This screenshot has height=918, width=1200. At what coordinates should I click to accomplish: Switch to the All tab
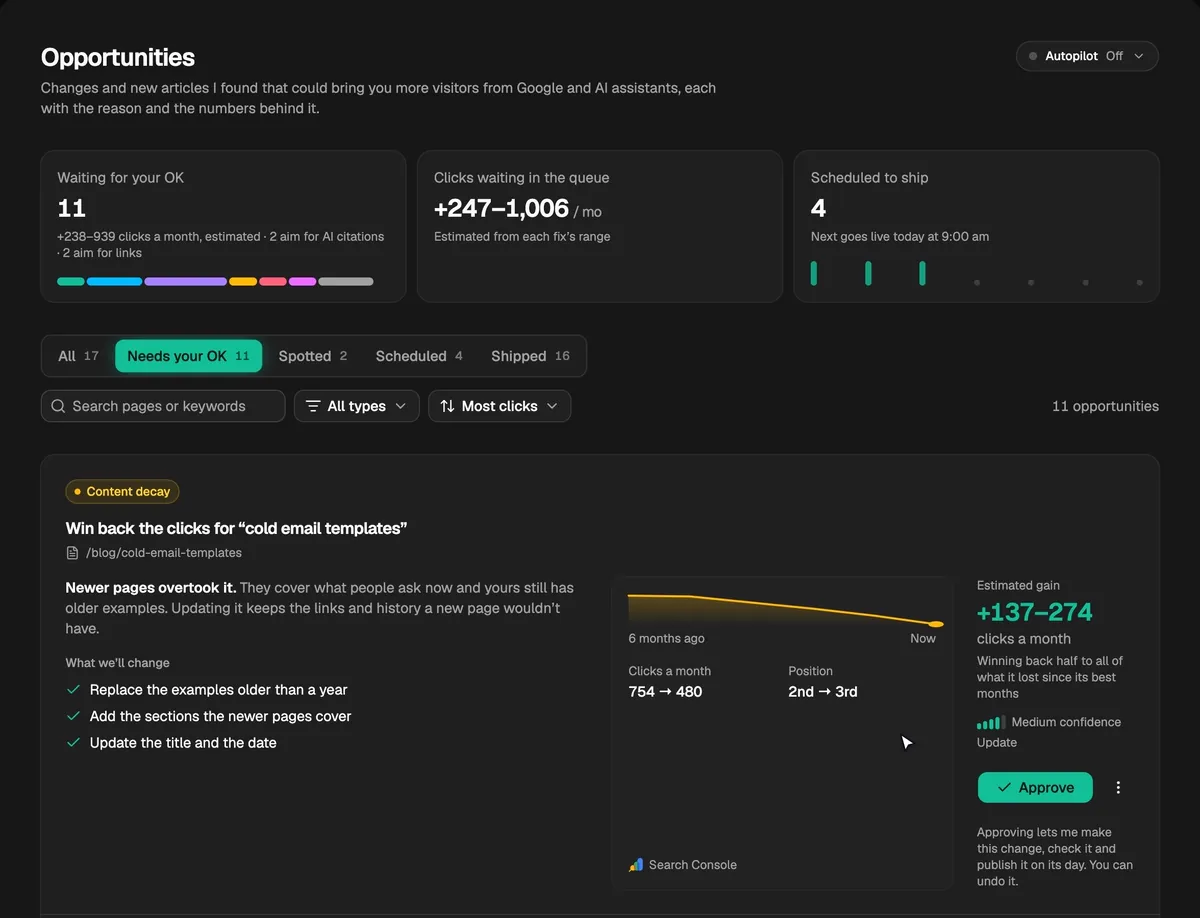(78, 356)
